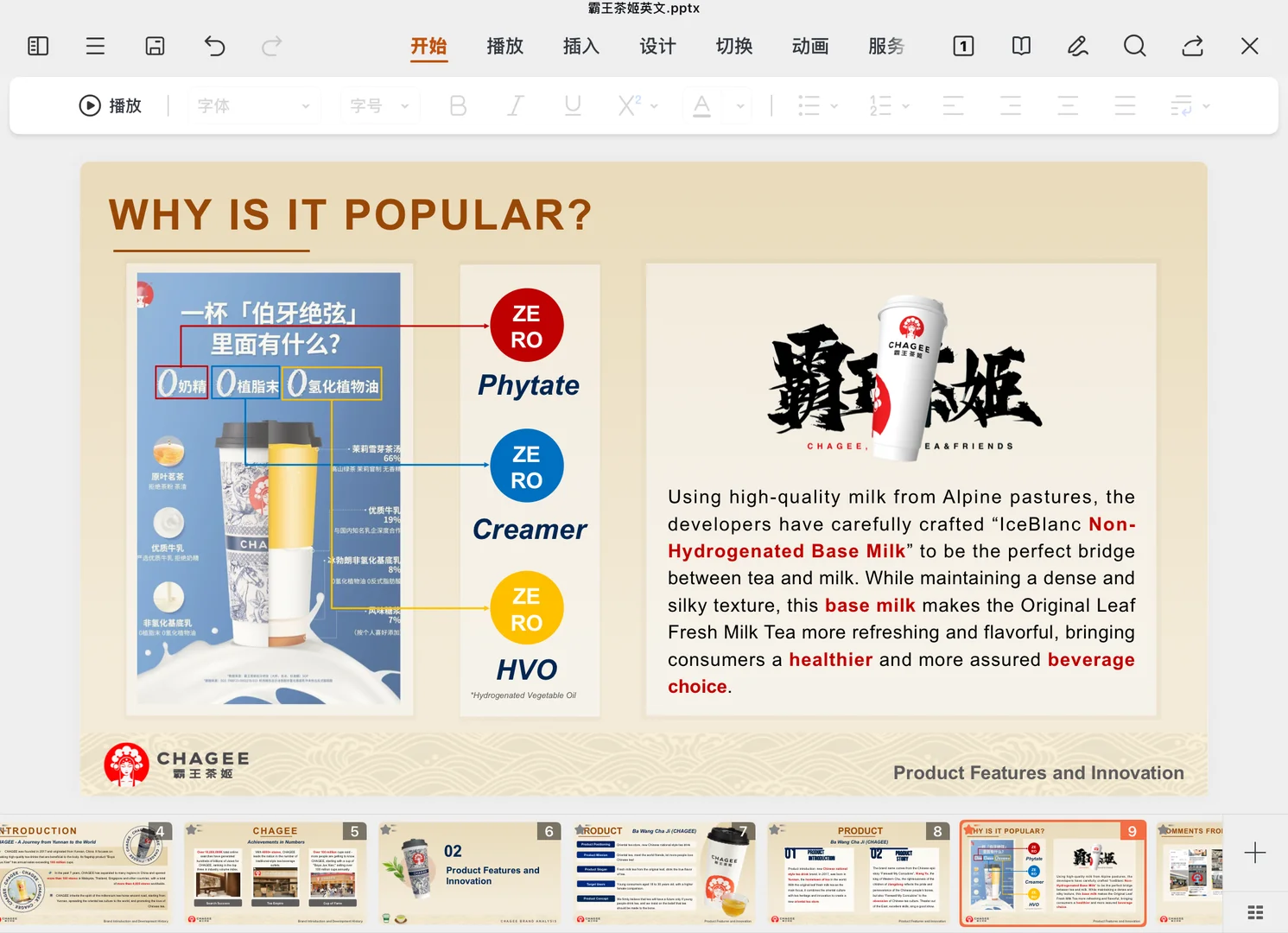Open reading mode book icon

point(1021,46)
